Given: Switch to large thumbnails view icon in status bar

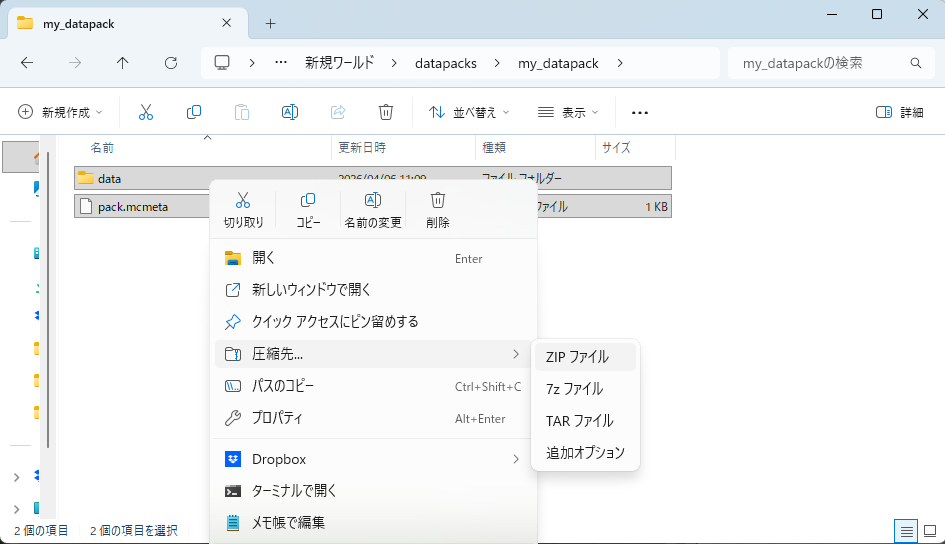Looking at the screenshot, I should [x=930, y=531].
